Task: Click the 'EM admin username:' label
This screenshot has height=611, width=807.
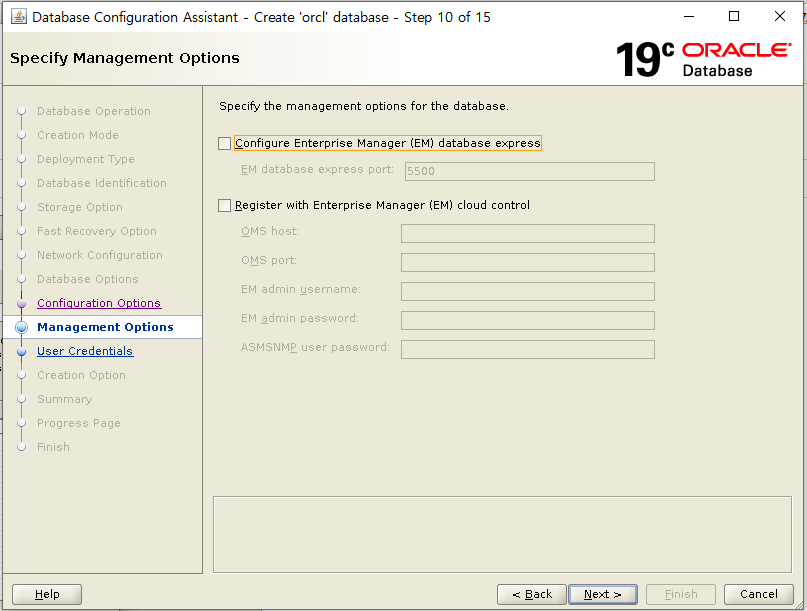Action: [x=301, y=289]
